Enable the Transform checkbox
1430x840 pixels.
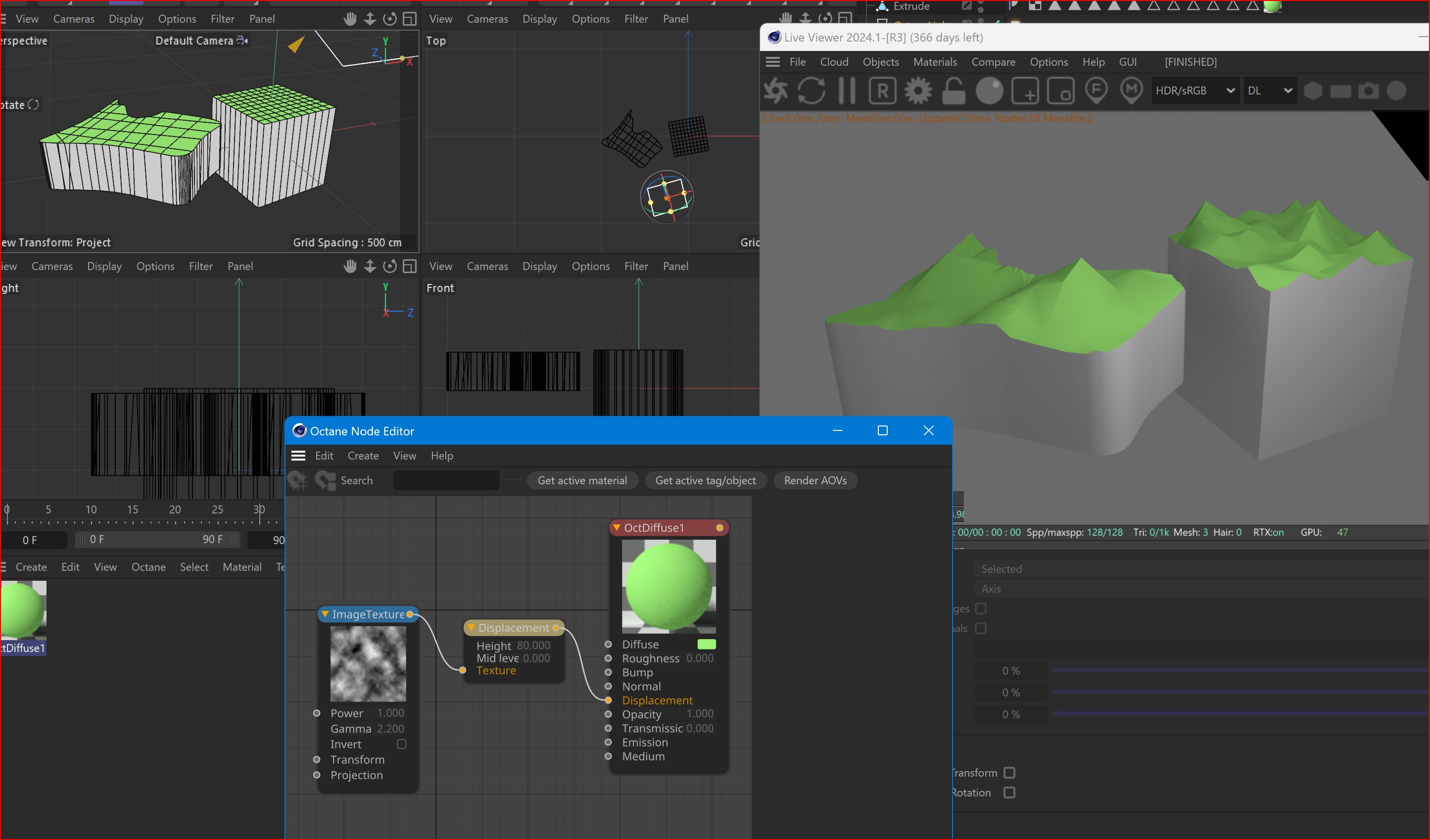pyautogui.click(x=1009, y=773)
